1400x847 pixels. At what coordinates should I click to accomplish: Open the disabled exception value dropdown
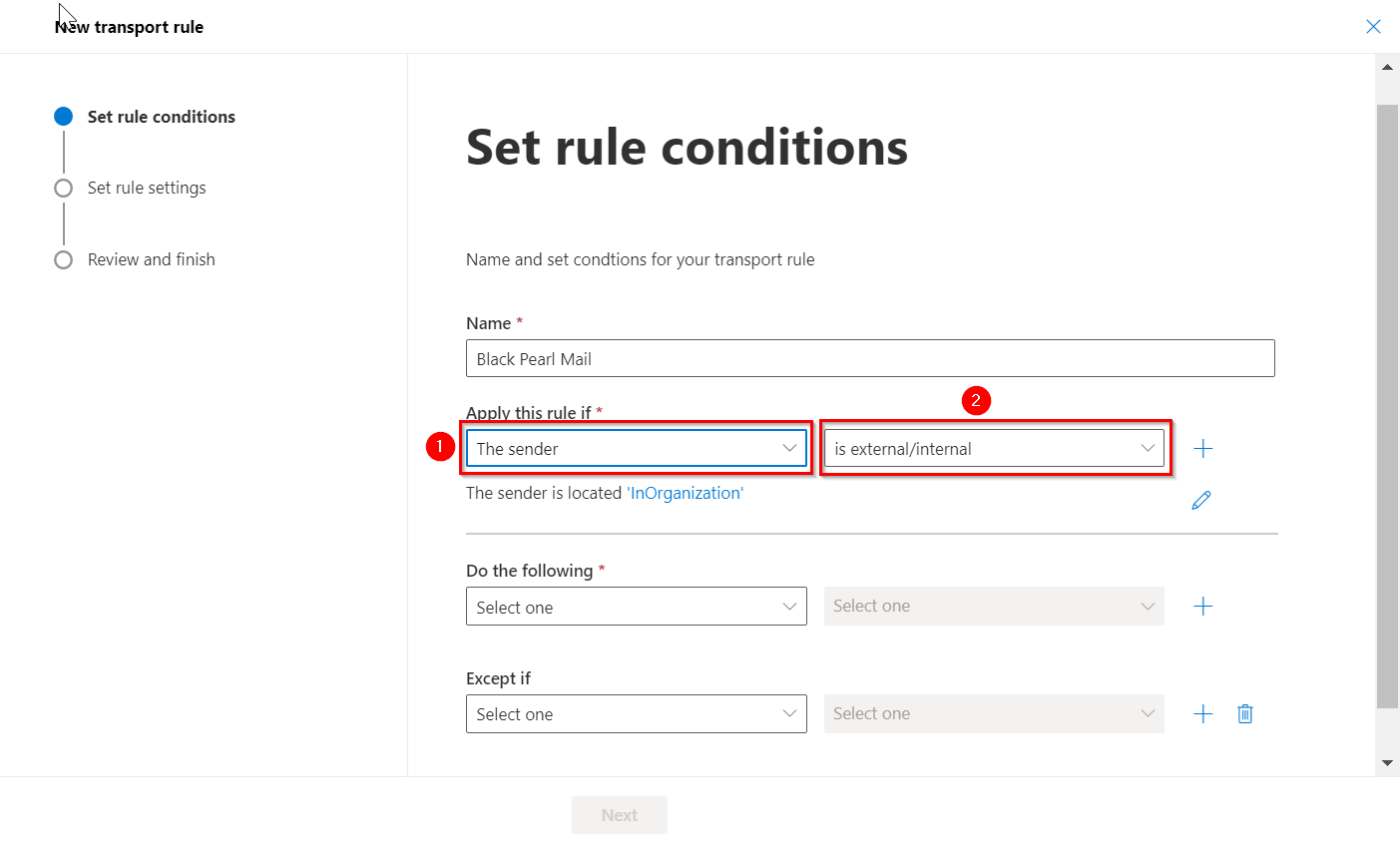pyautogui.click(x=994, y=714)
